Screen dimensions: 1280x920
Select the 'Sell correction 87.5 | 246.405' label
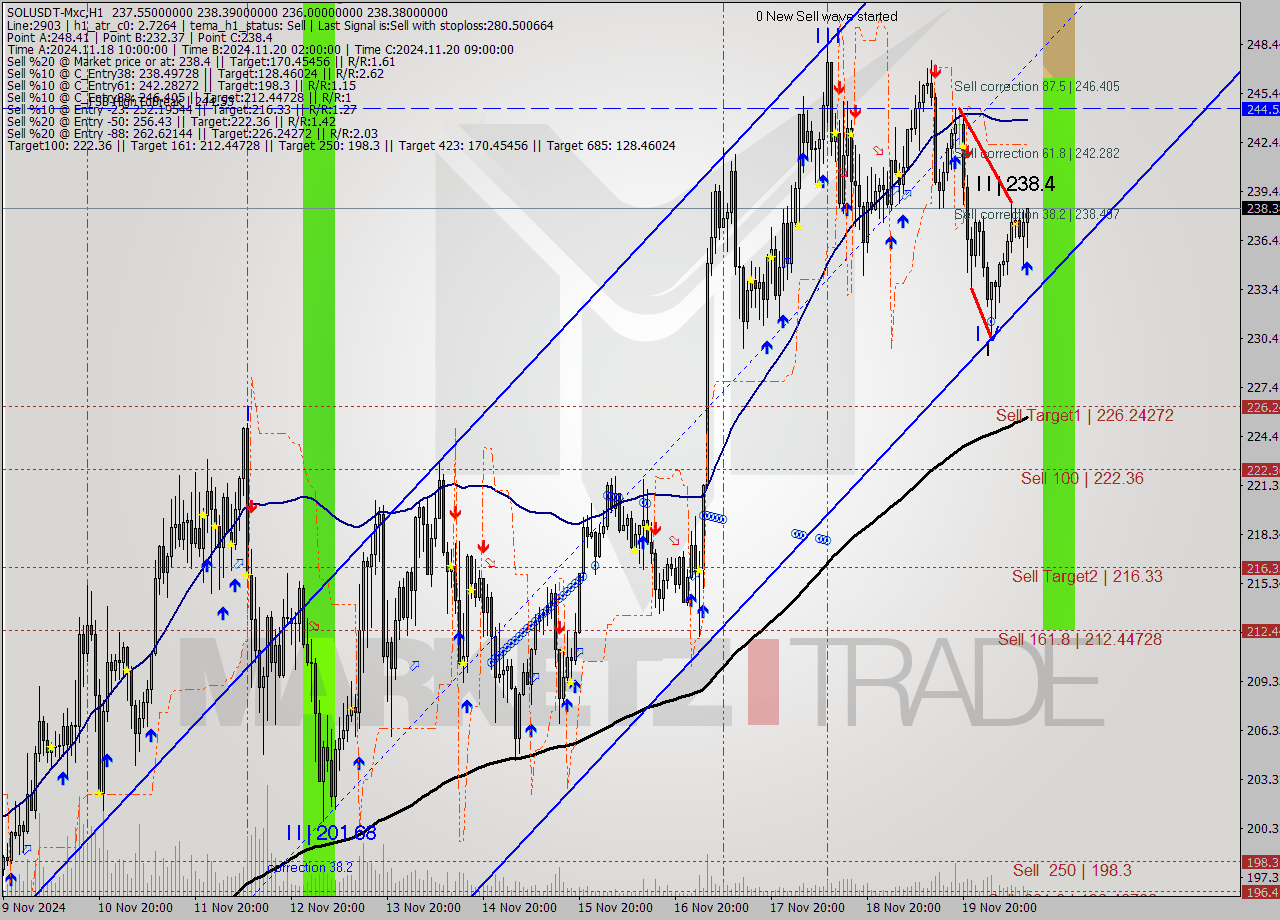pyautogui.click(x=1036, y=87)
